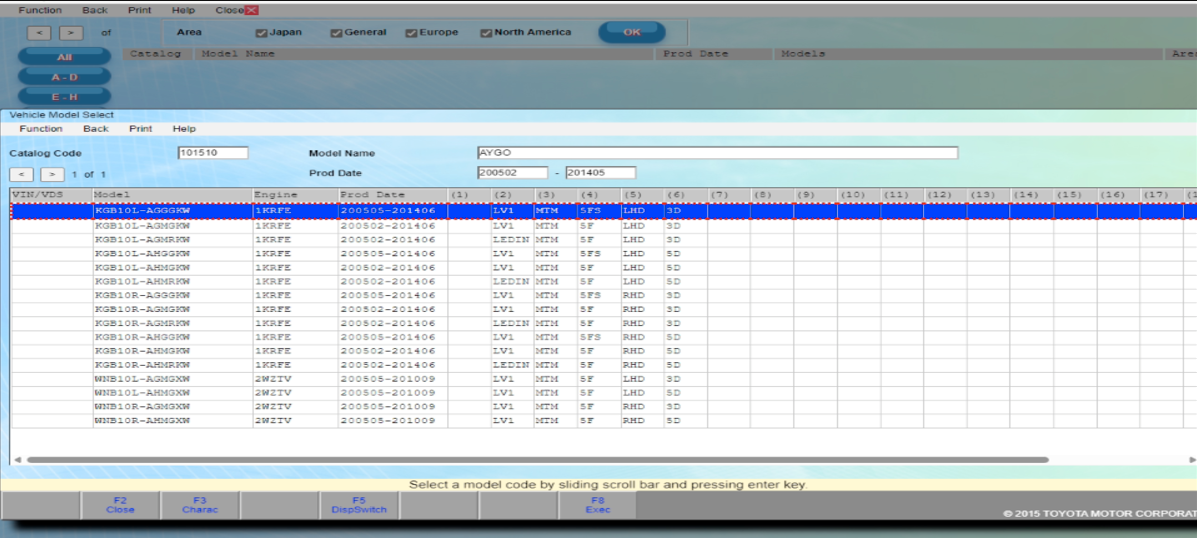1197x538 pixels.
Task: Click the Prod Date start field 200502
Action: click(512, 172)
